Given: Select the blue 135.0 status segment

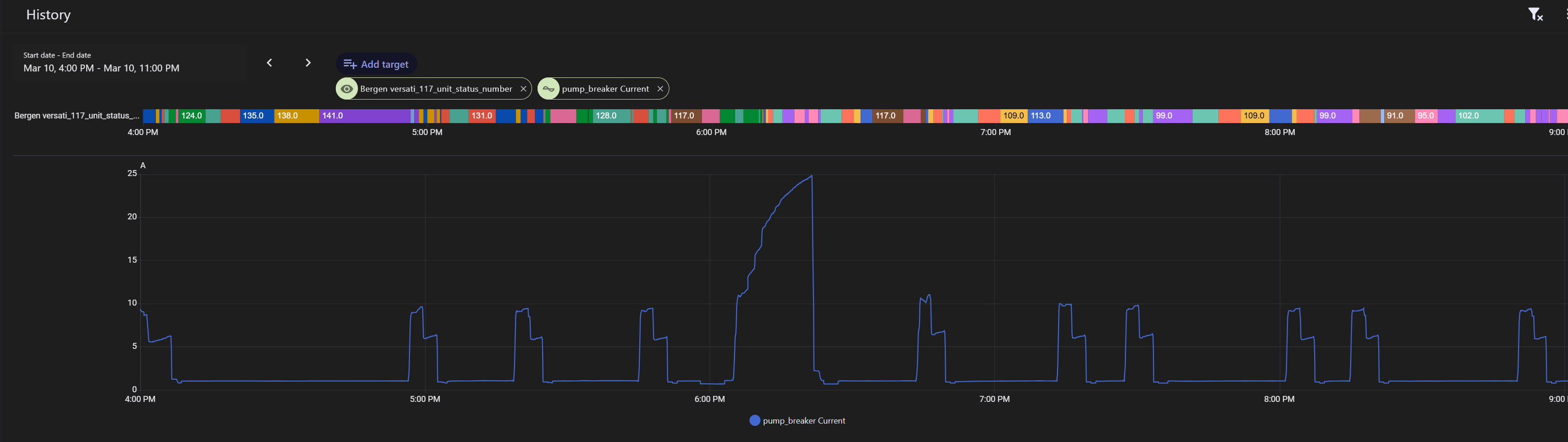Looking at the screenshot, I should click(x=257, y=116).
